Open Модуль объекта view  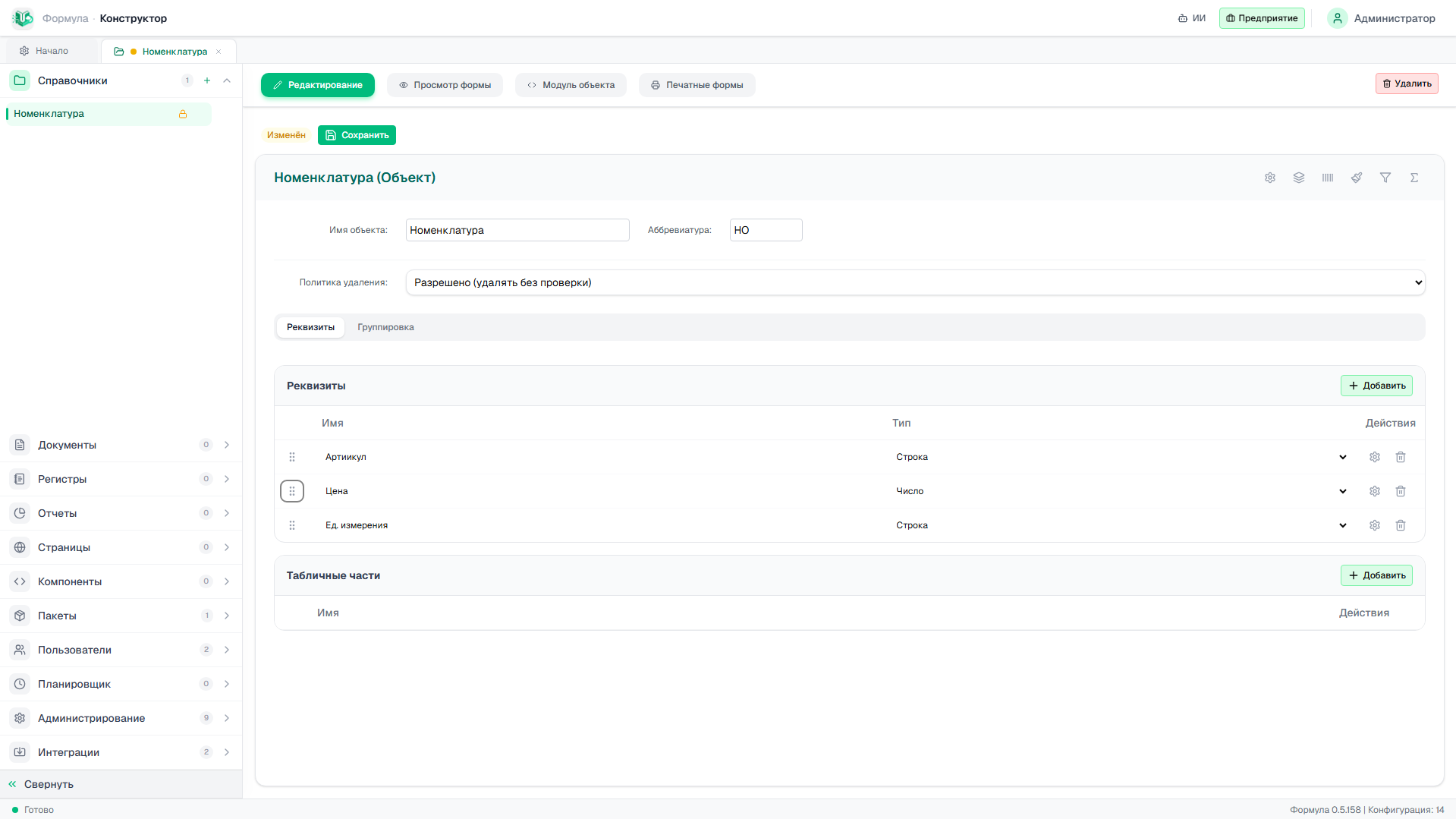tap(571, 85)
